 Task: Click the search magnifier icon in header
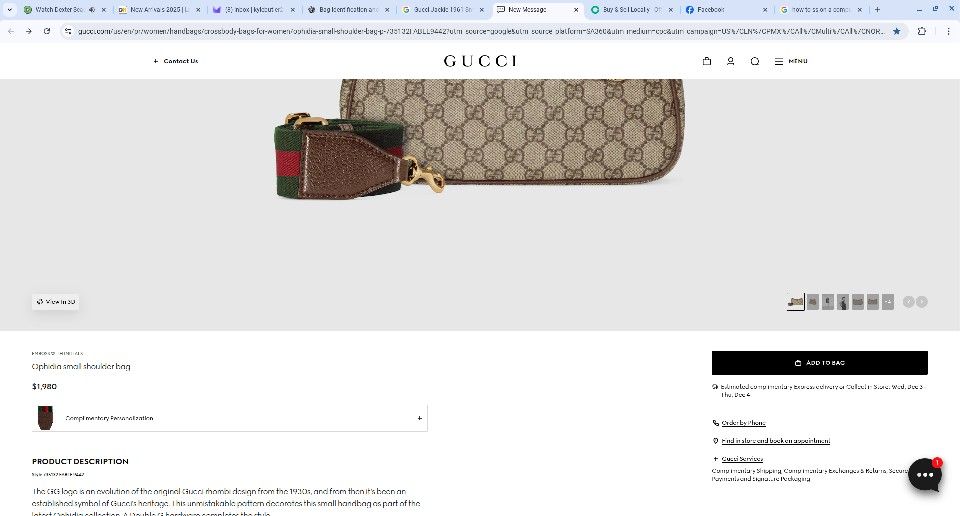click(755, 61)
